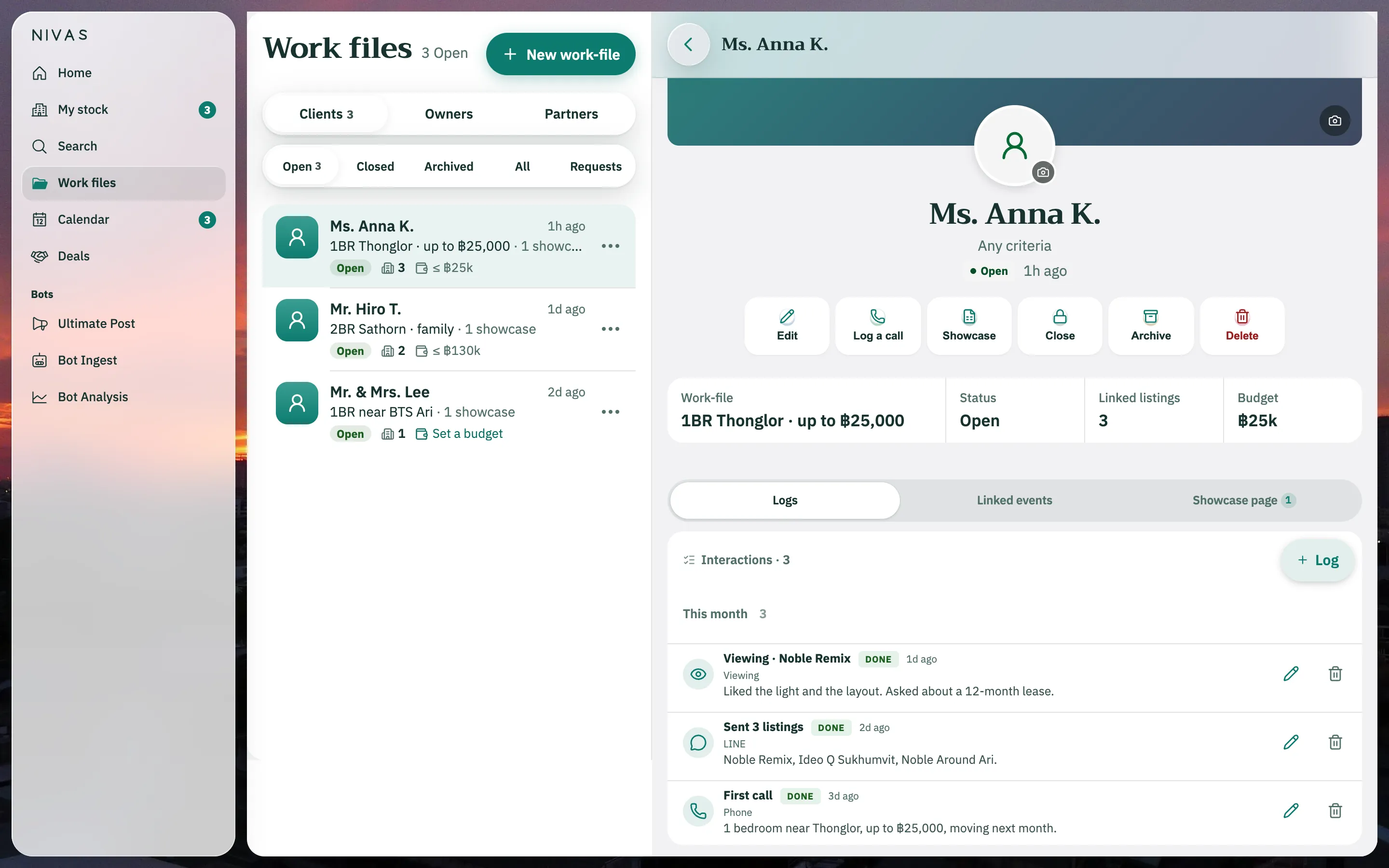Open more options for Mr. & Mrs. Lee

[x=610, y=412]
